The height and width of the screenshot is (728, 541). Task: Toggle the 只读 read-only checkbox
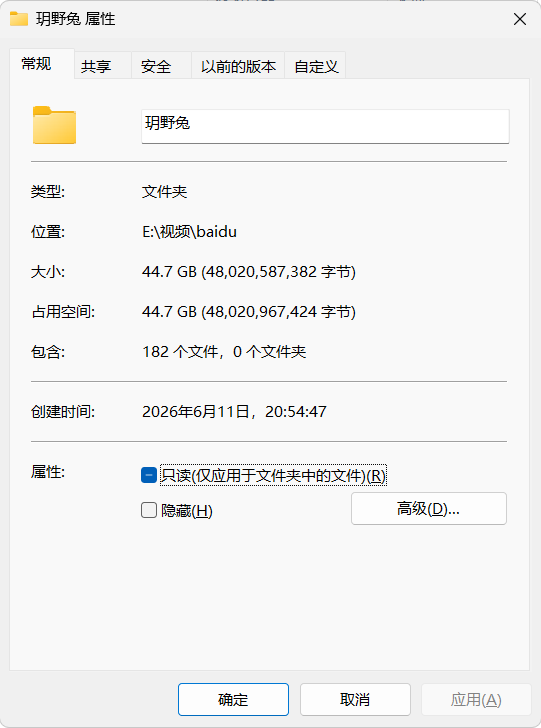pyautogui.click(x=149, y=475)
